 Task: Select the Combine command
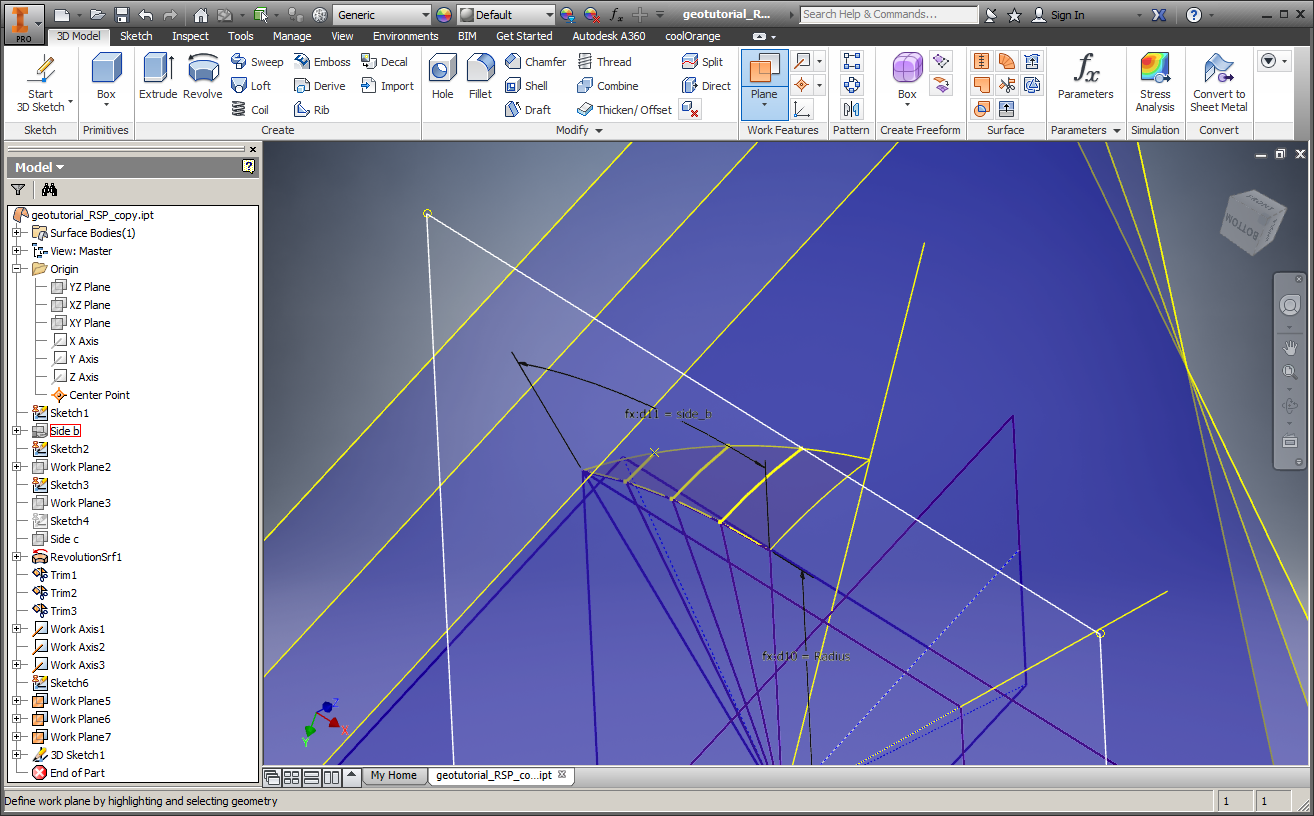click(607, 86)
